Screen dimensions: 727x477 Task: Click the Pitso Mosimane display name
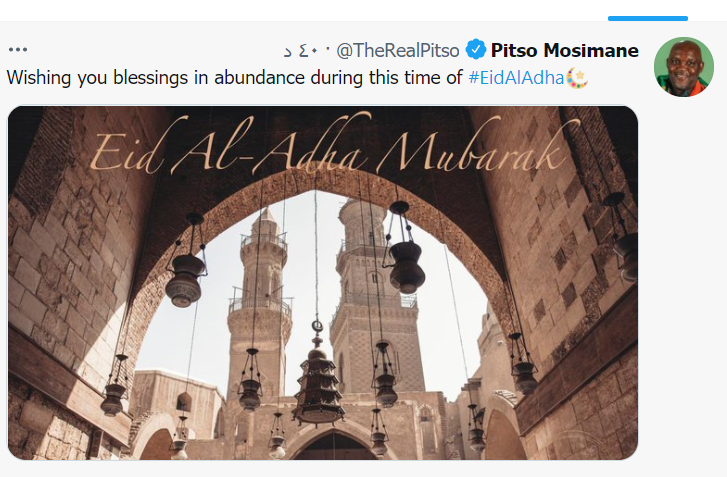pyautogui.click(x=564, y=50)
